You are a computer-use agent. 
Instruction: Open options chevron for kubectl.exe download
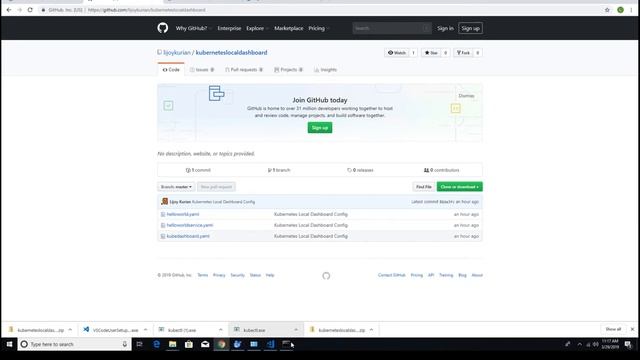(296, 329)
